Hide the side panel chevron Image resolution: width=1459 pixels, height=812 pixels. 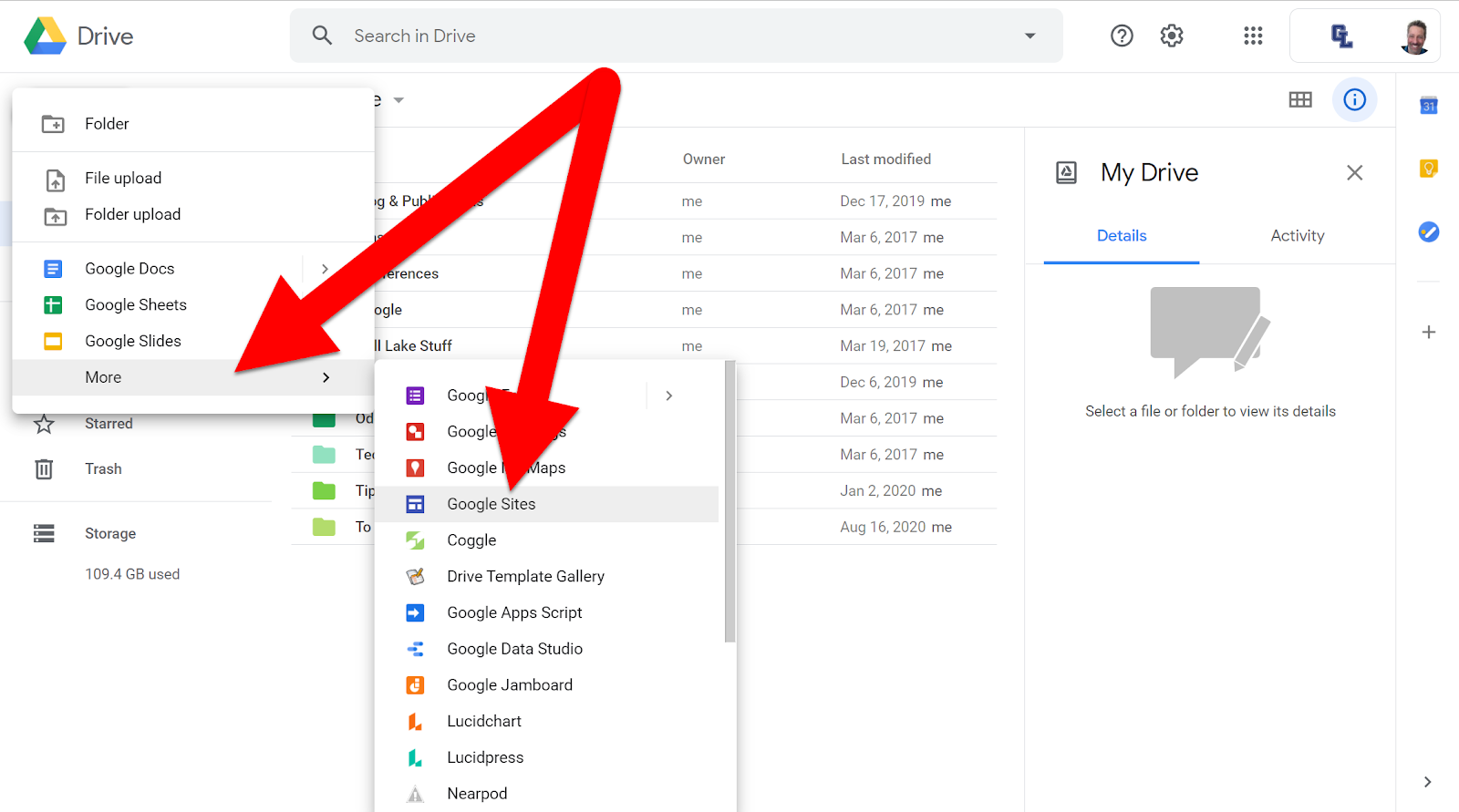pos(1428,782)
